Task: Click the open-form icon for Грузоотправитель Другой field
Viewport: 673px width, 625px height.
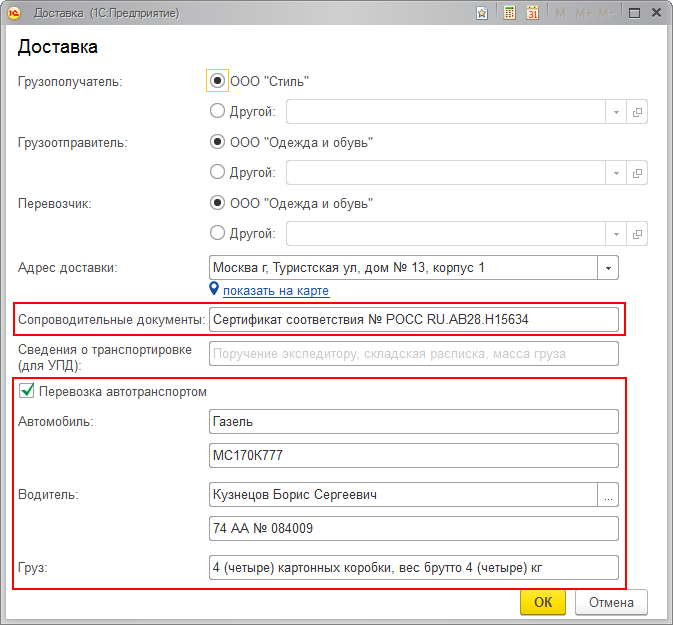Action: coord(637,173)
